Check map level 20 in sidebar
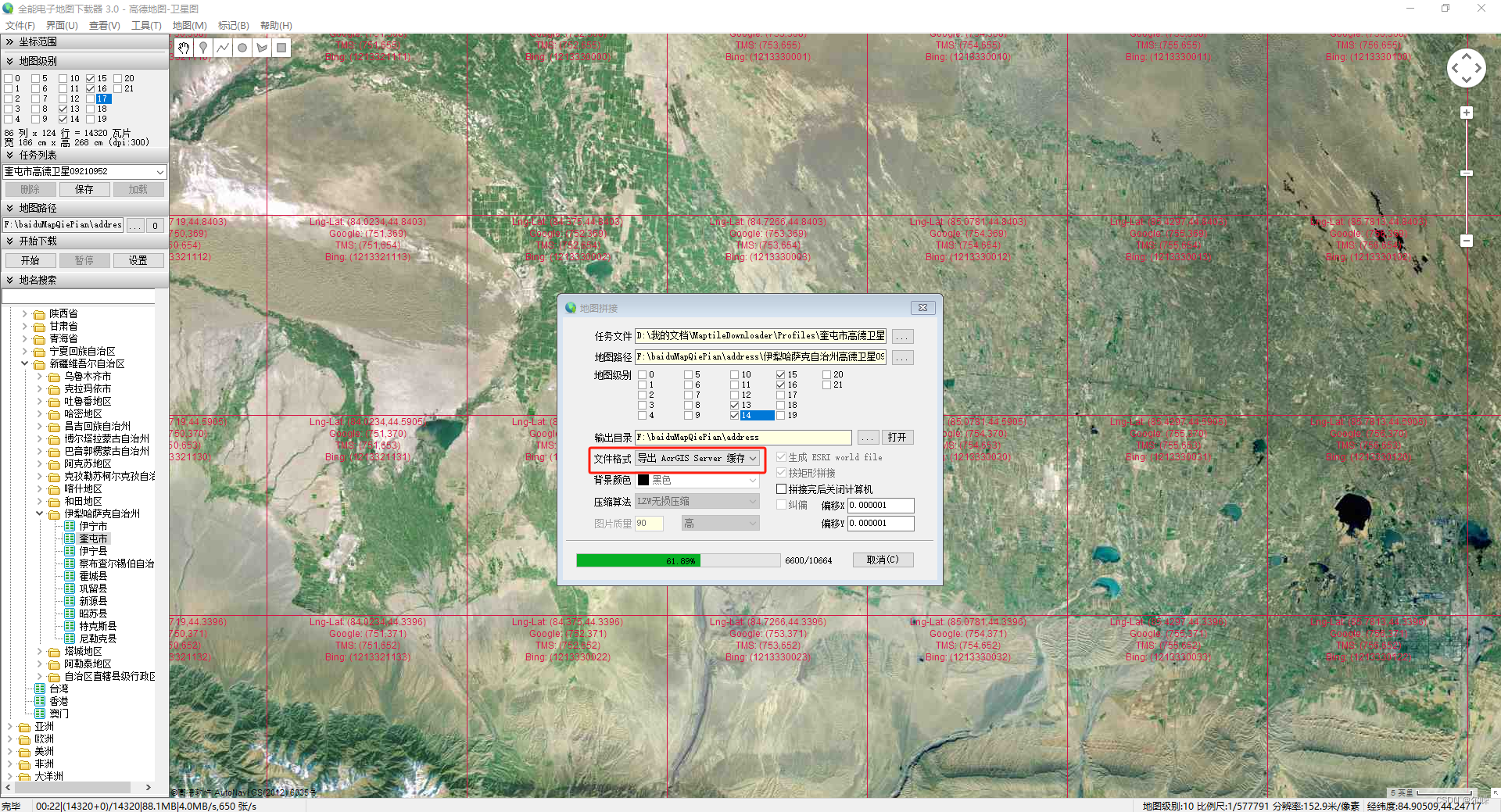1501x812 pixels. 118,78
